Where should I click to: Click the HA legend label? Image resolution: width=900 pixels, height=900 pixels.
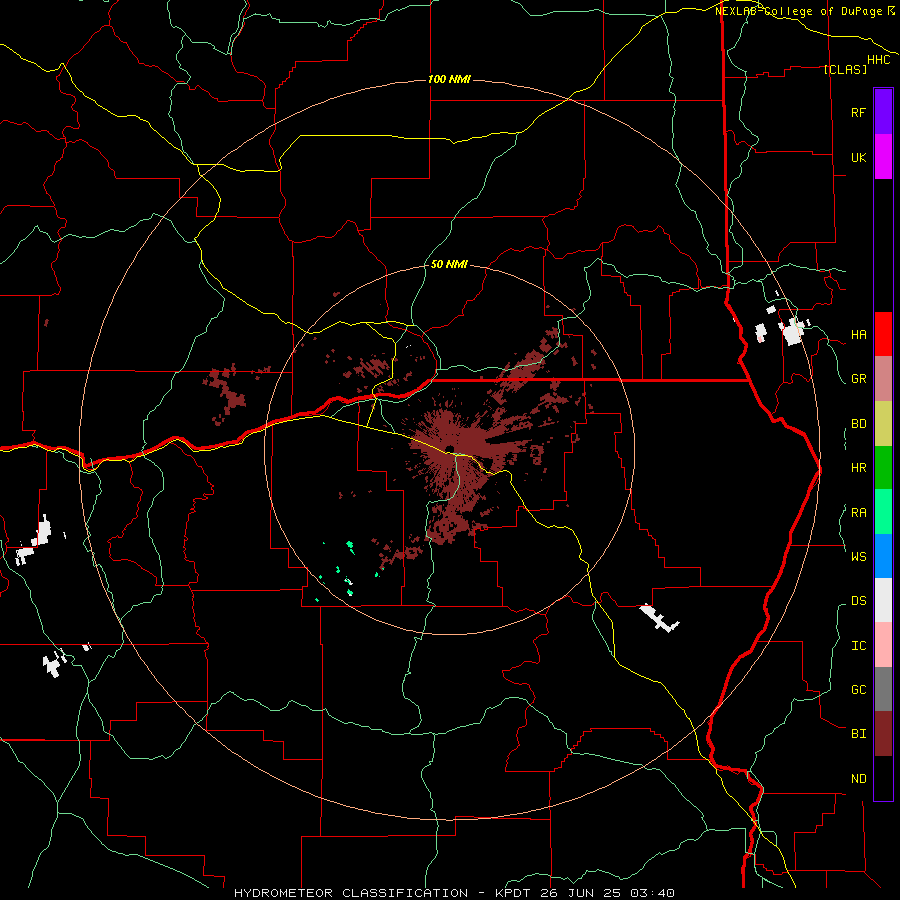click(858, 335)
